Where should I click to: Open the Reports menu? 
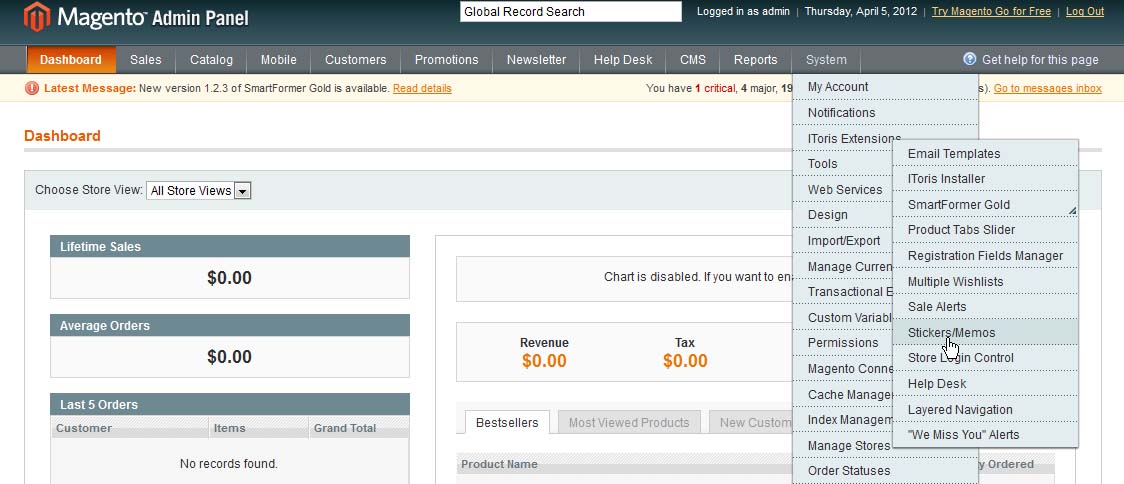(x=756, y=60)
